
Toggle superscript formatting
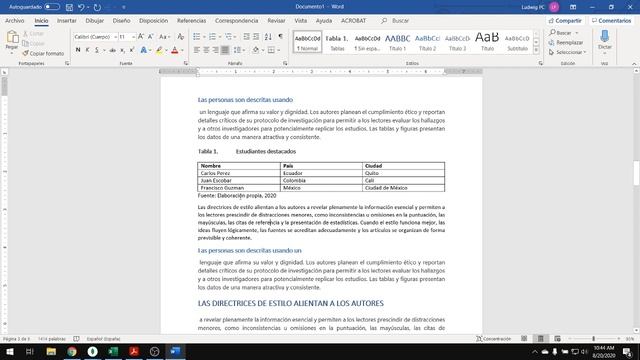coord(132,50)
